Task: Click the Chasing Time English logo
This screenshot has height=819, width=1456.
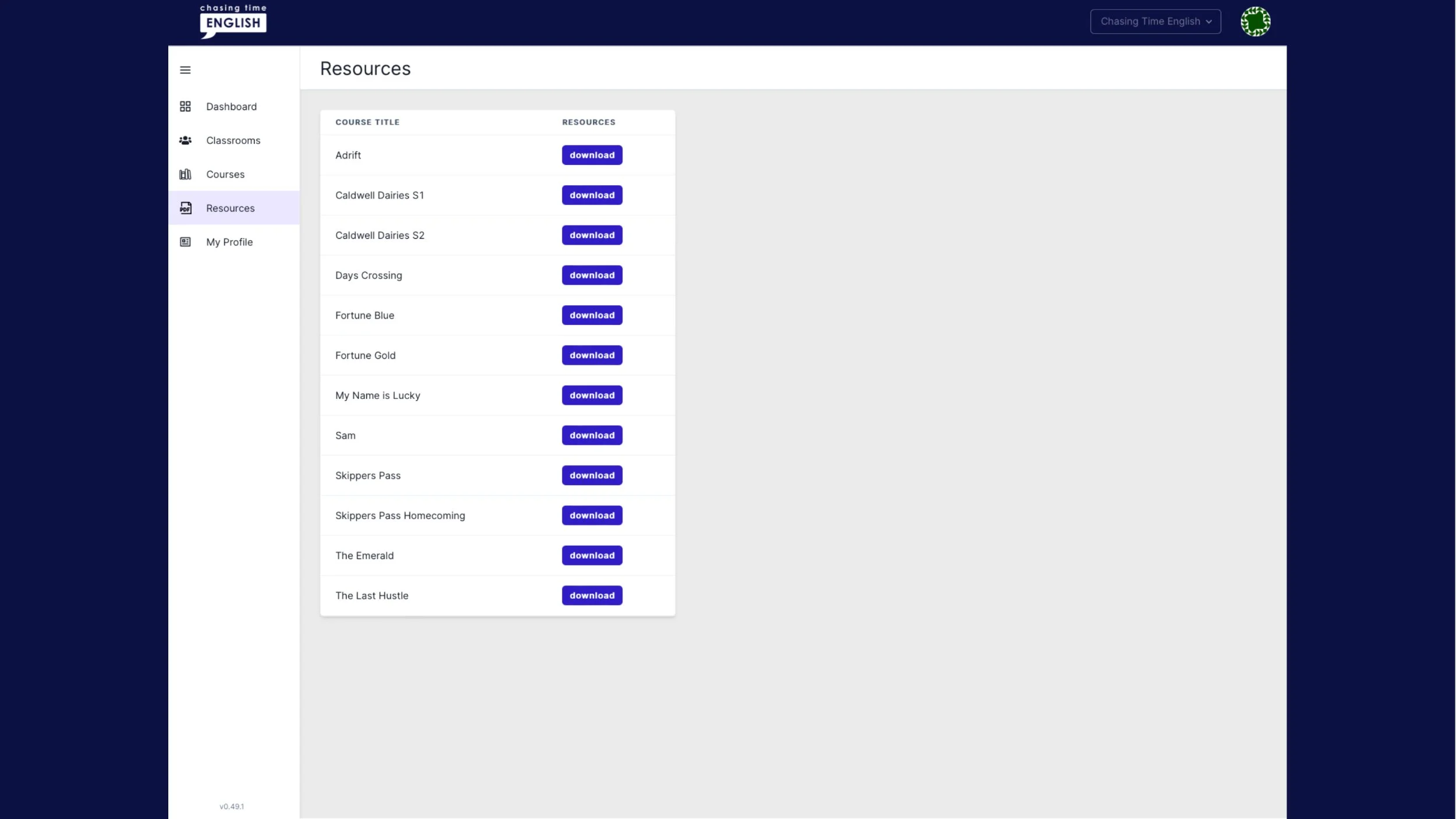Action: point(233,22)
